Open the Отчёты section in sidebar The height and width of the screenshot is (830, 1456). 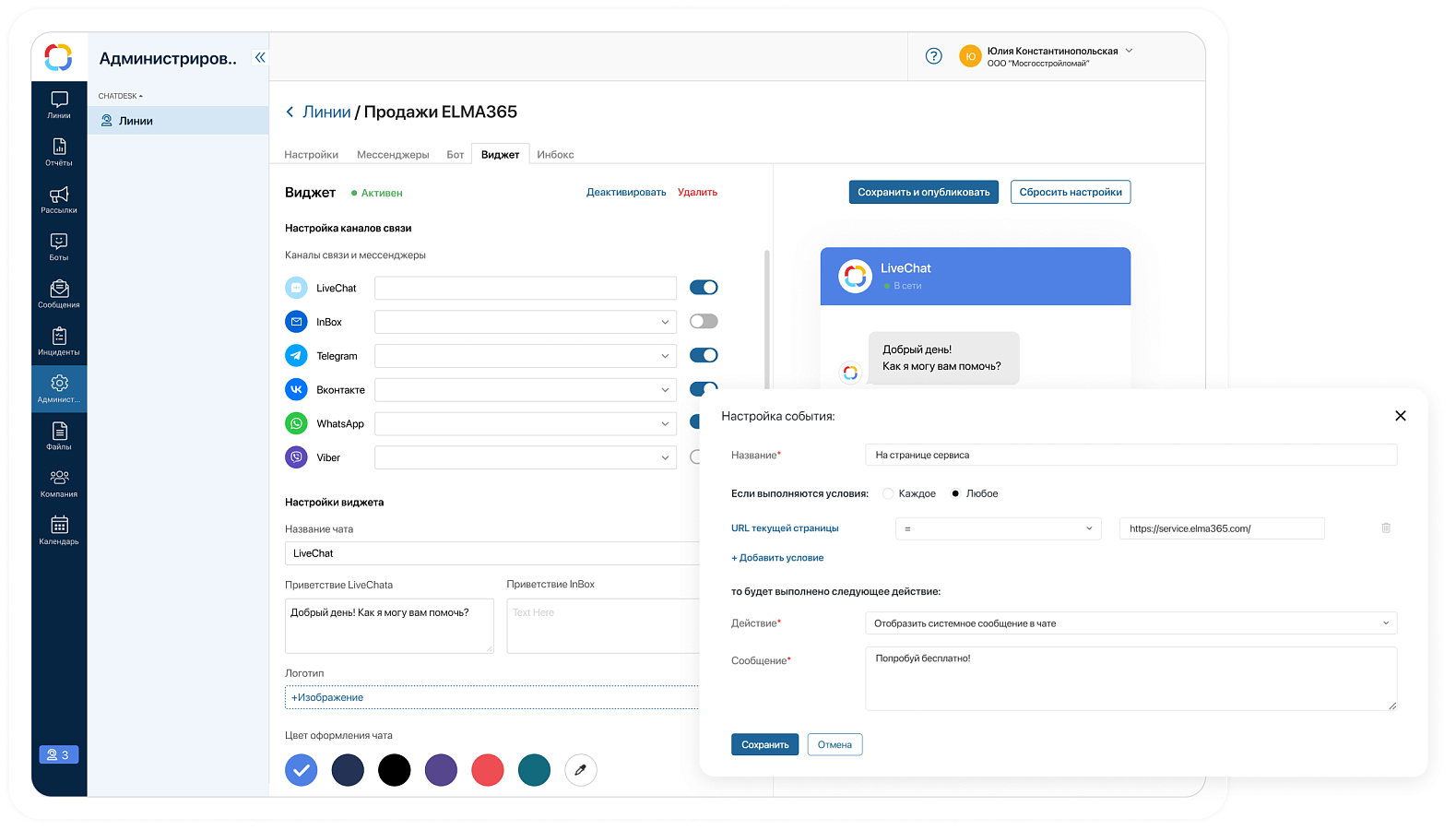(59, 152)
